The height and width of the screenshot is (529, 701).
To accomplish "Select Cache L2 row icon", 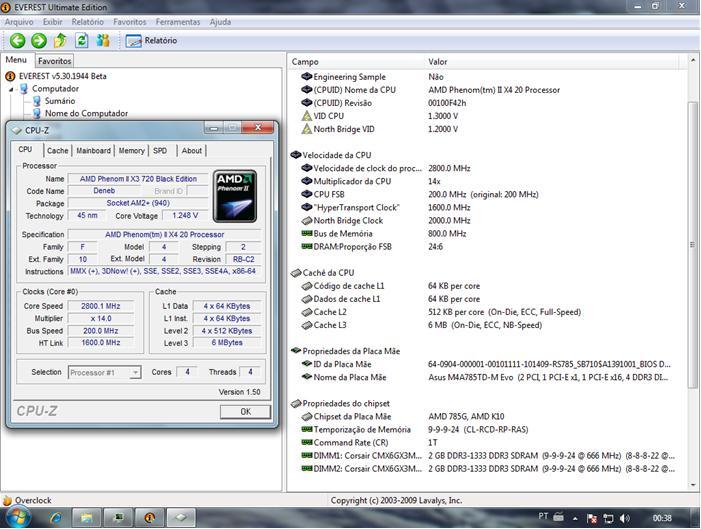I will pyautogui.click(x=306, y=312).
